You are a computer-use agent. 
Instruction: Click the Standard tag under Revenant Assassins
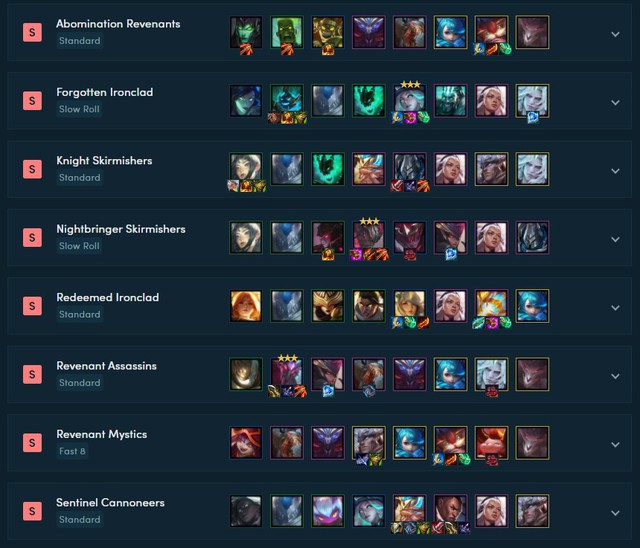[80, 383]
